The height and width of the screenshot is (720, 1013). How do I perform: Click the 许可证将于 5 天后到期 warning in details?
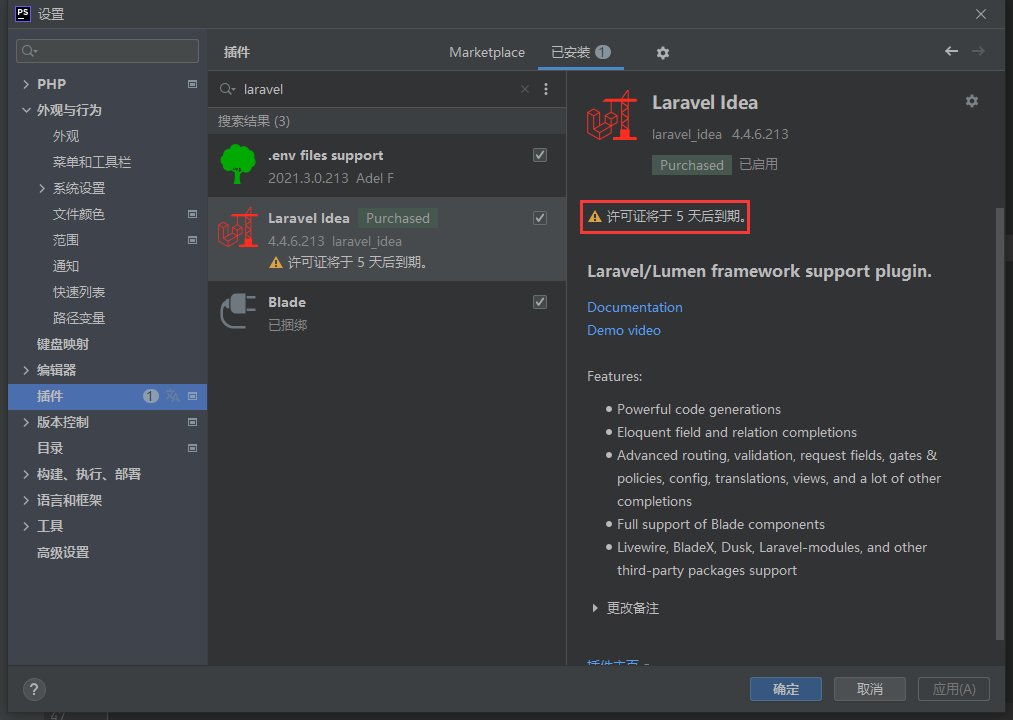(665, 217)
